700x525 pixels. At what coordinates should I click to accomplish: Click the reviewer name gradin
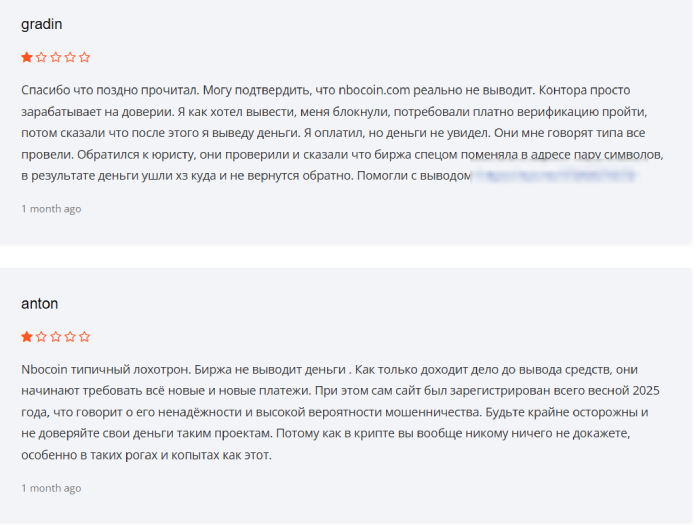(42, 25)
